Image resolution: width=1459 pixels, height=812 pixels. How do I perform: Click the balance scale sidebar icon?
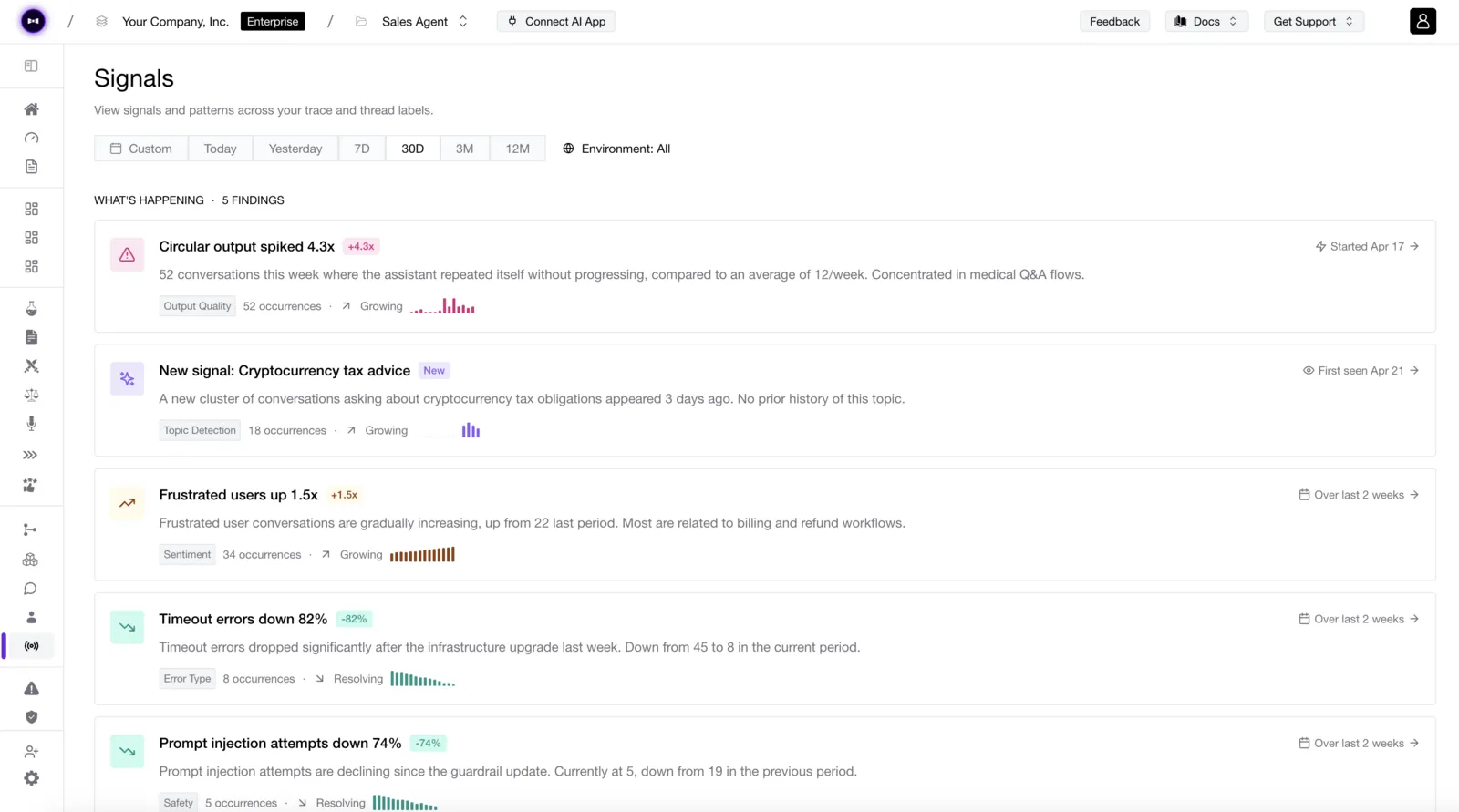tap(31, 395)
